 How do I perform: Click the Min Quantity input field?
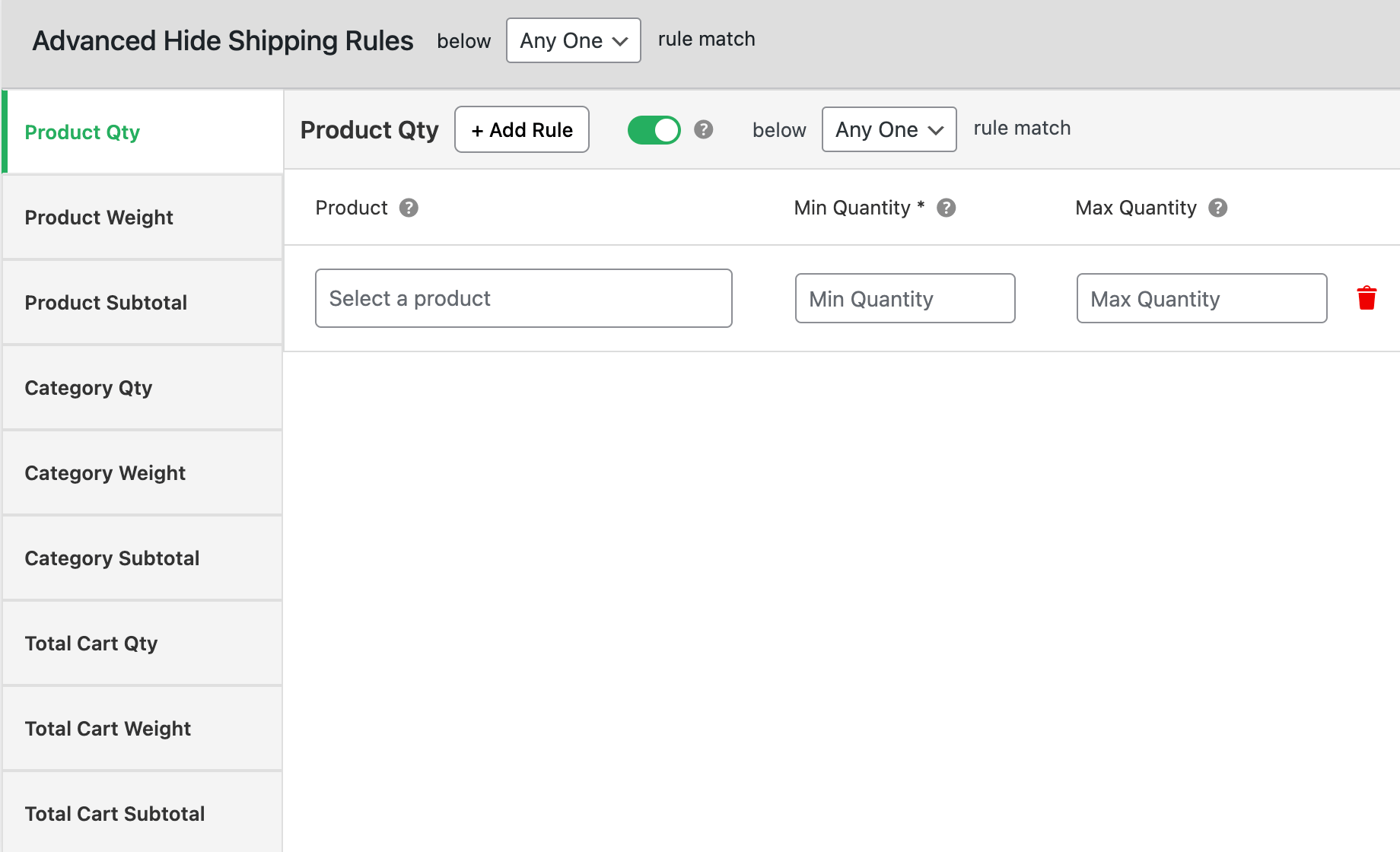[x=905, y=298]
